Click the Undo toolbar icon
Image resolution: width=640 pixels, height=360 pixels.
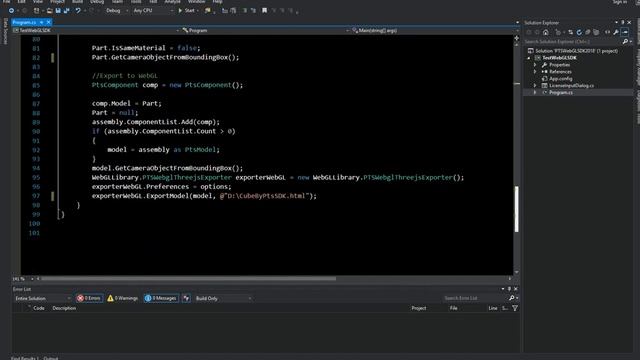[78, 11]
